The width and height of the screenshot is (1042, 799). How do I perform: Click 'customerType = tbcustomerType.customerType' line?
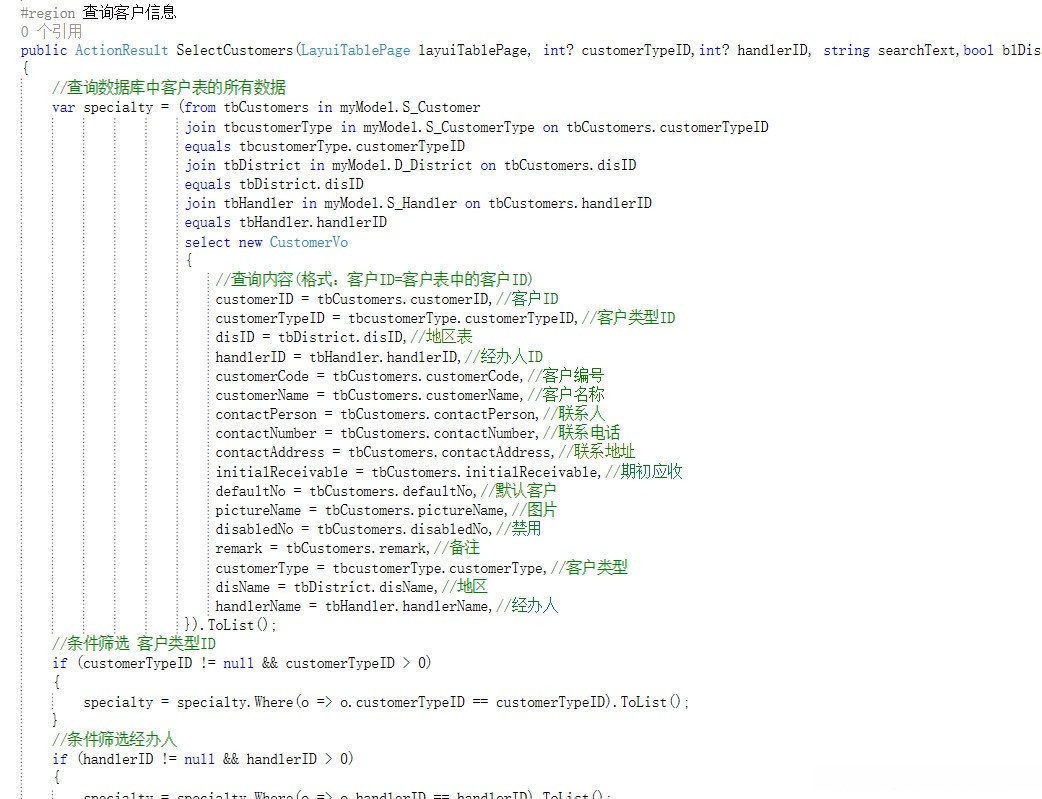[x=381, y=568]
